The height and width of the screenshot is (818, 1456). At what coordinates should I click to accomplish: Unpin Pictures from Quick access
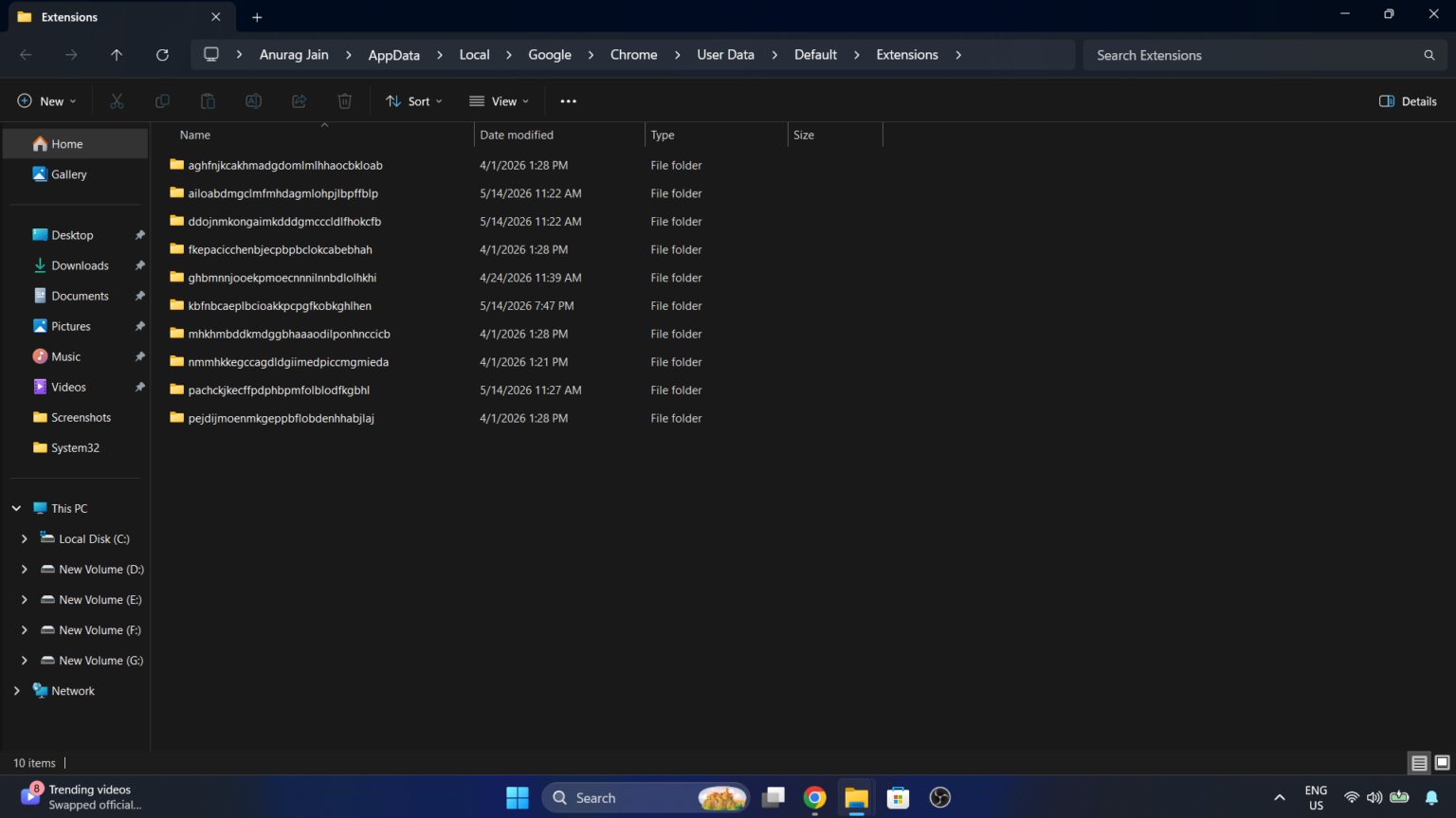(140, 326)
